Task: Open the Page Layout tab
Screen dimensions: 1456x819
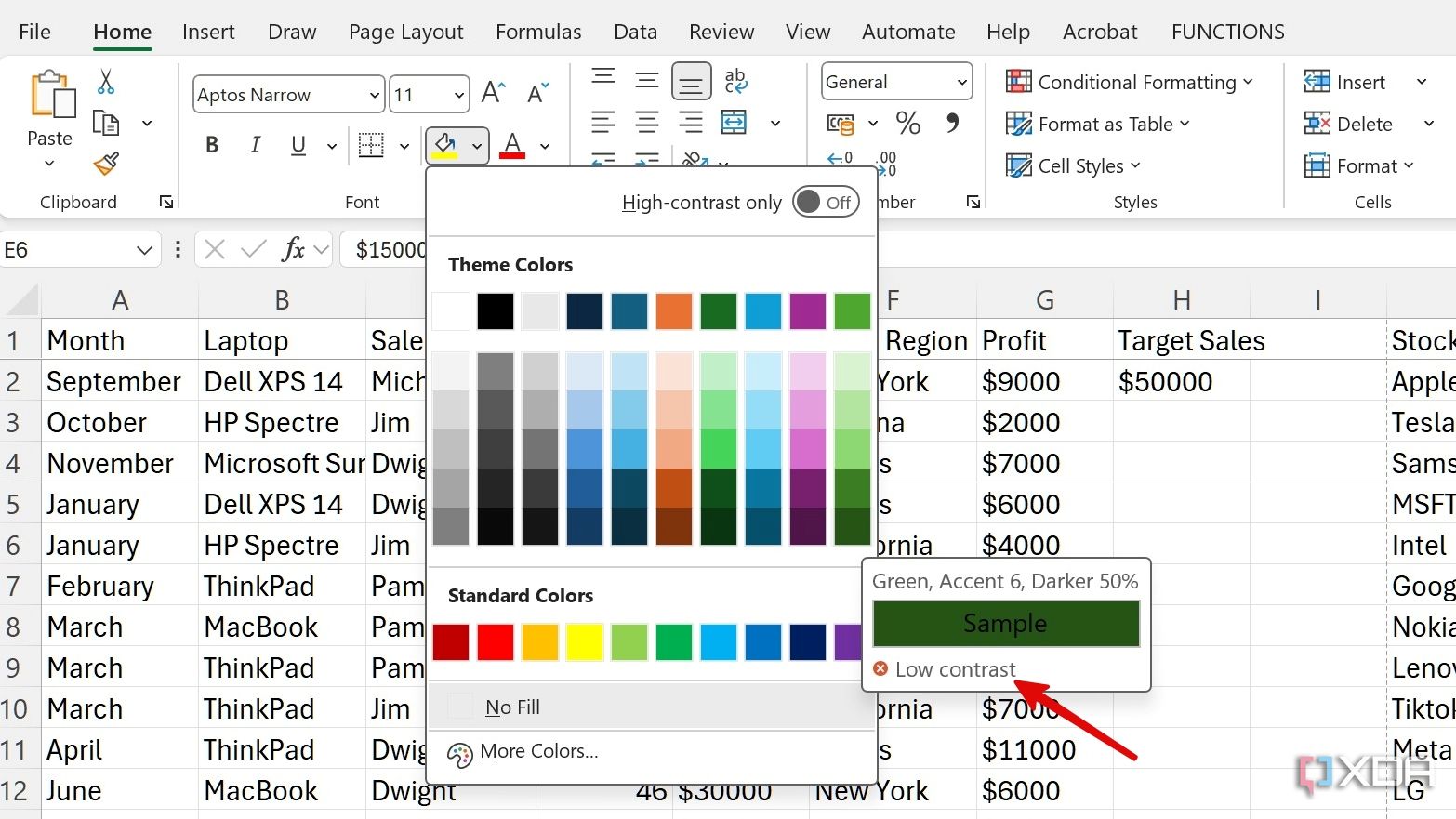Action: (x=405, y=32)
